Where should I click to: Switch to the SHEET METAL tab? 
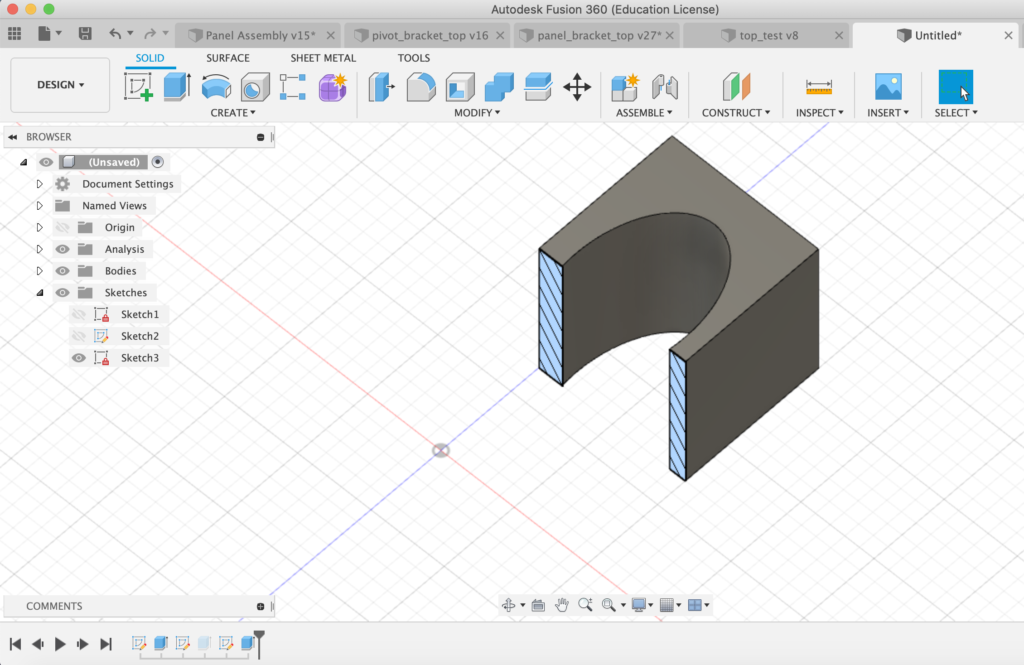(323, 58)
